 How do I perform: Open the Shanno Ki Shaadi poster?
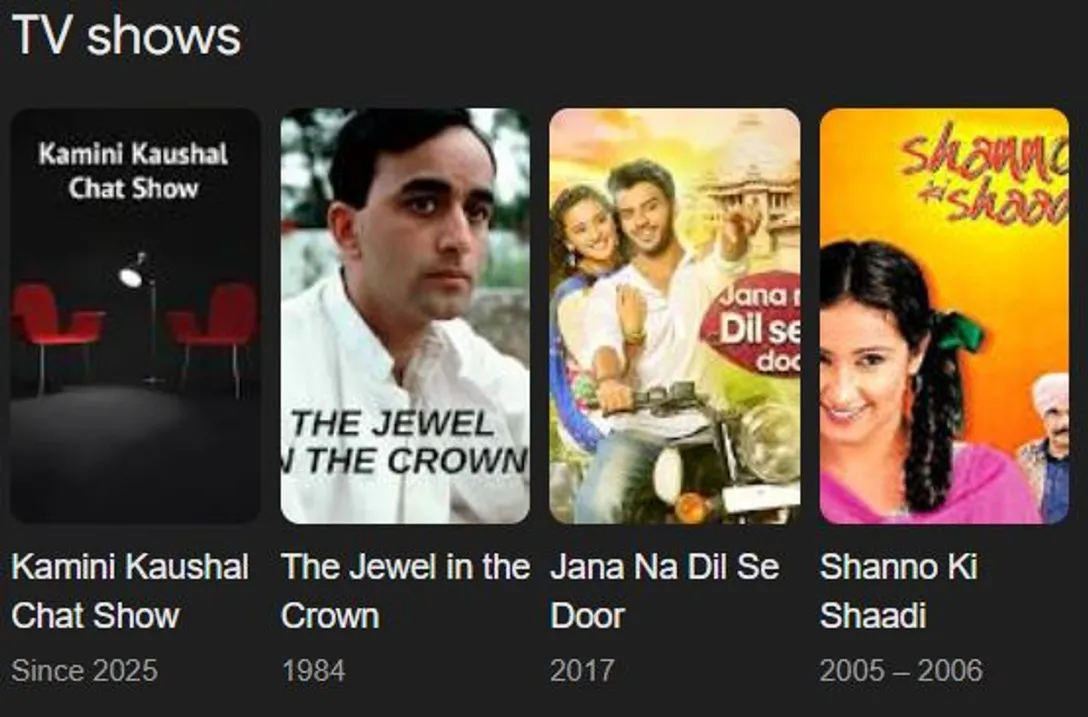click(944, 316)
